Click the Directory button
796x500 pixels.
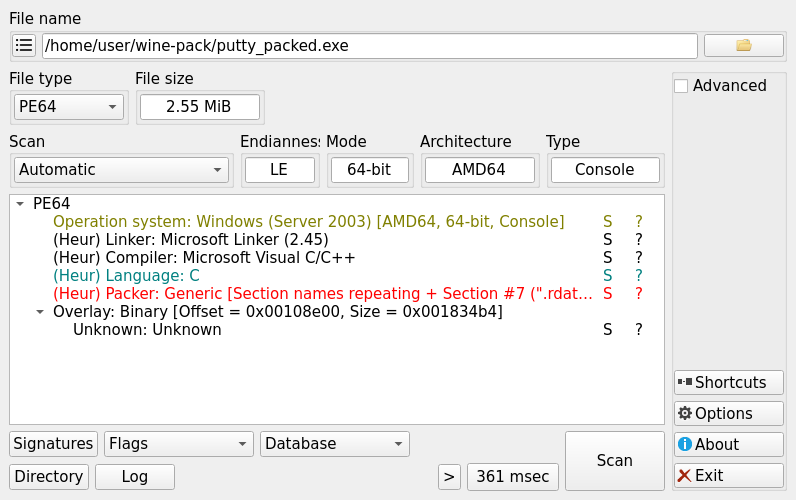click(49, 477)
